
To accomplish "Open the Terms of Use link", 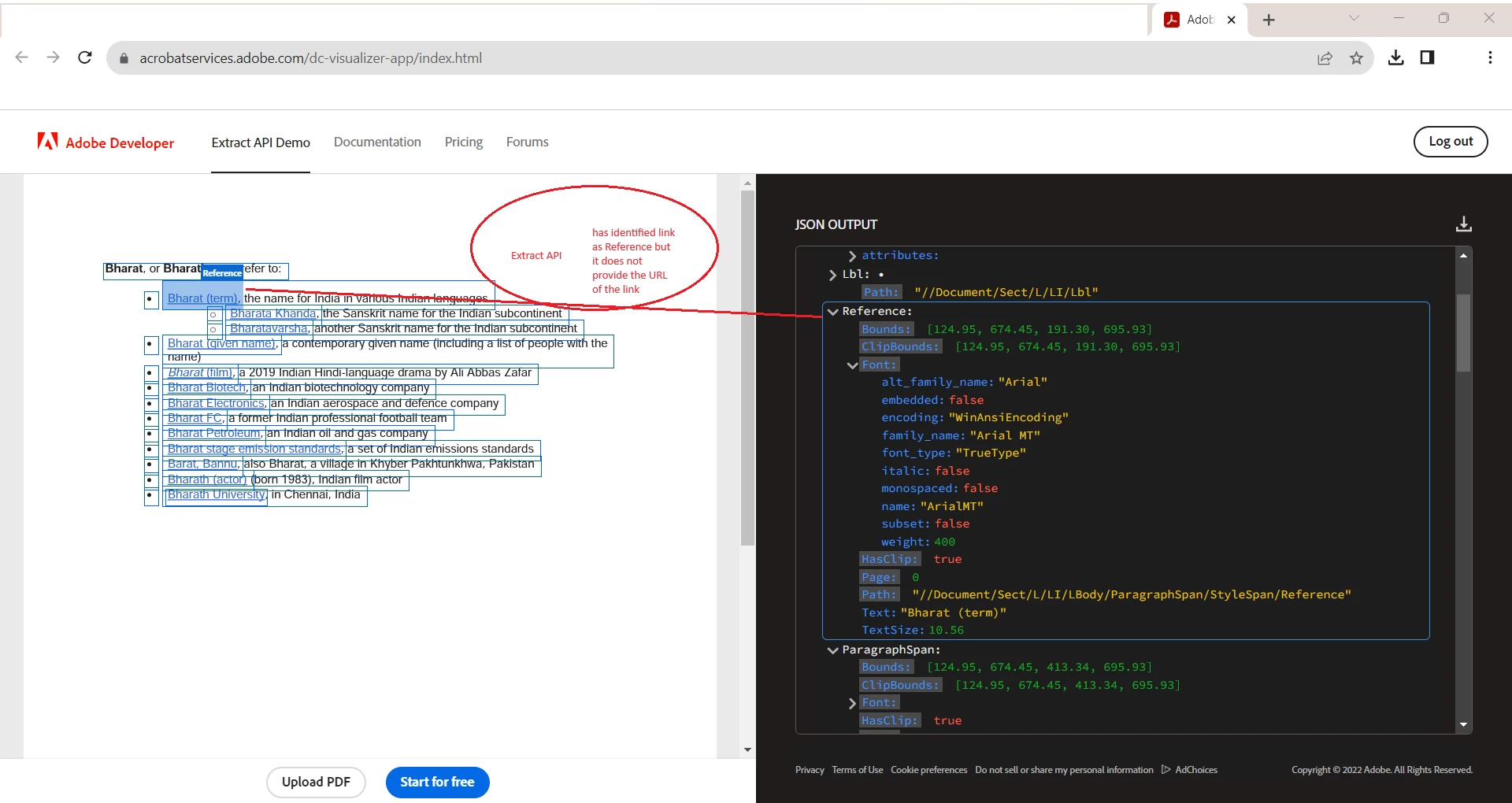I will coord(857,770).
